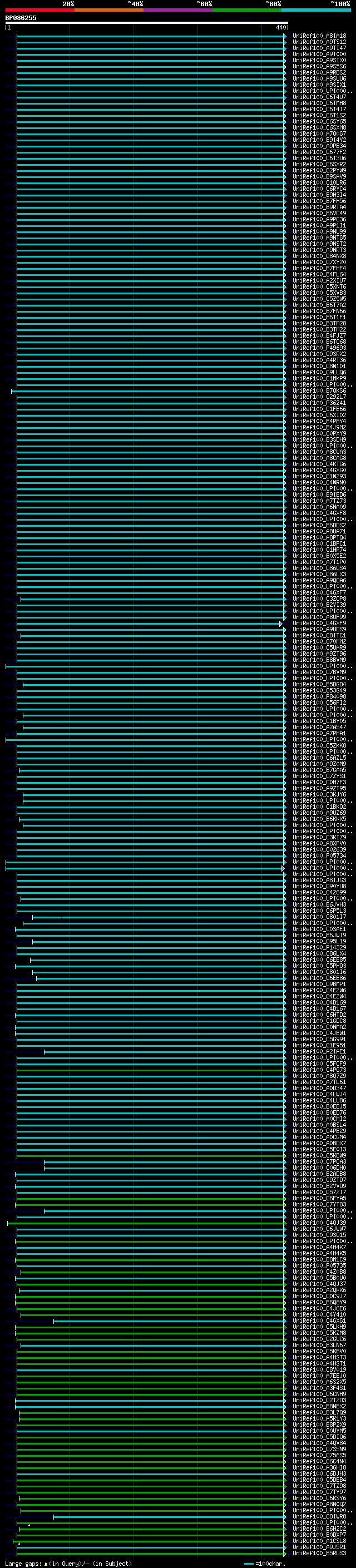Select hit label UniRef100_C6SY65
The width and height of the screenshot is (356, 1568).
click(x=319, y=121)
